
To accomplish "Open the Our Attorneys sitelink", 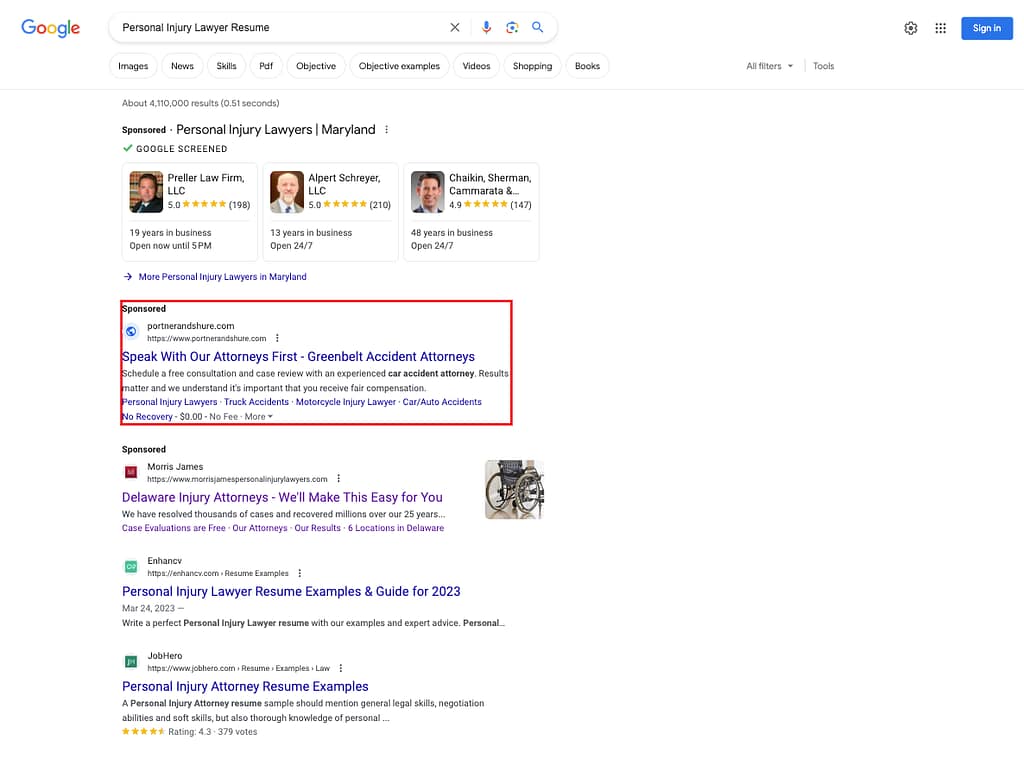I will (x=260, y=528).
